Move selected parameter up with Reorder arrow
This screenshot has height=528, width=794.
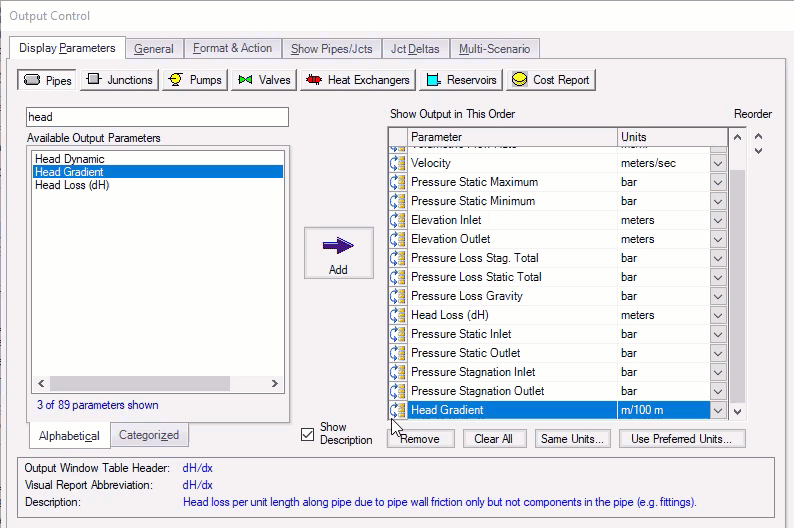758,136
